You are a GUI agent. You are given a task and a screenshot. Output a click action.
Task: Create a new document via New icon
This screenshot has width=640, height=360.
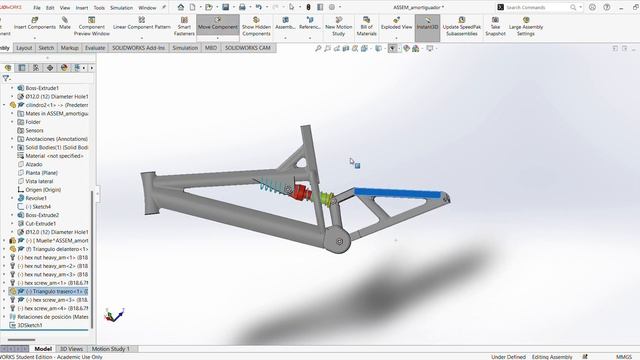pos(192,7)
